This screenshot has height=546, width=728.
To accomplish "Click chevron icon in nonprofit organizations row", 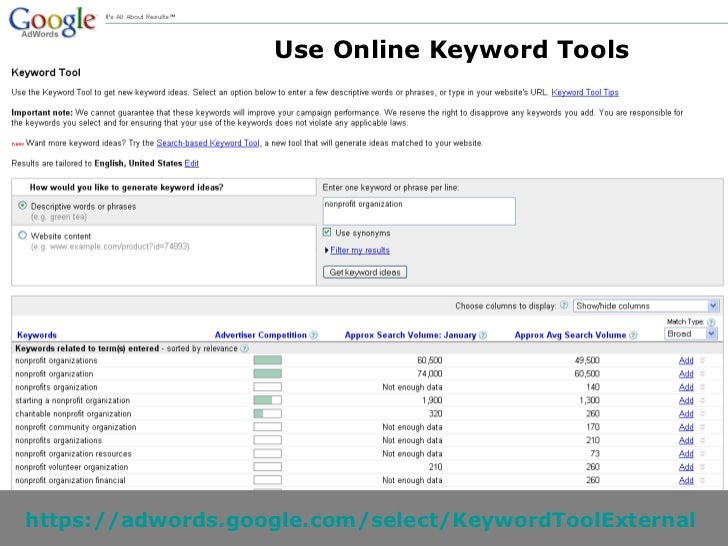I will (x=702, y=360).
